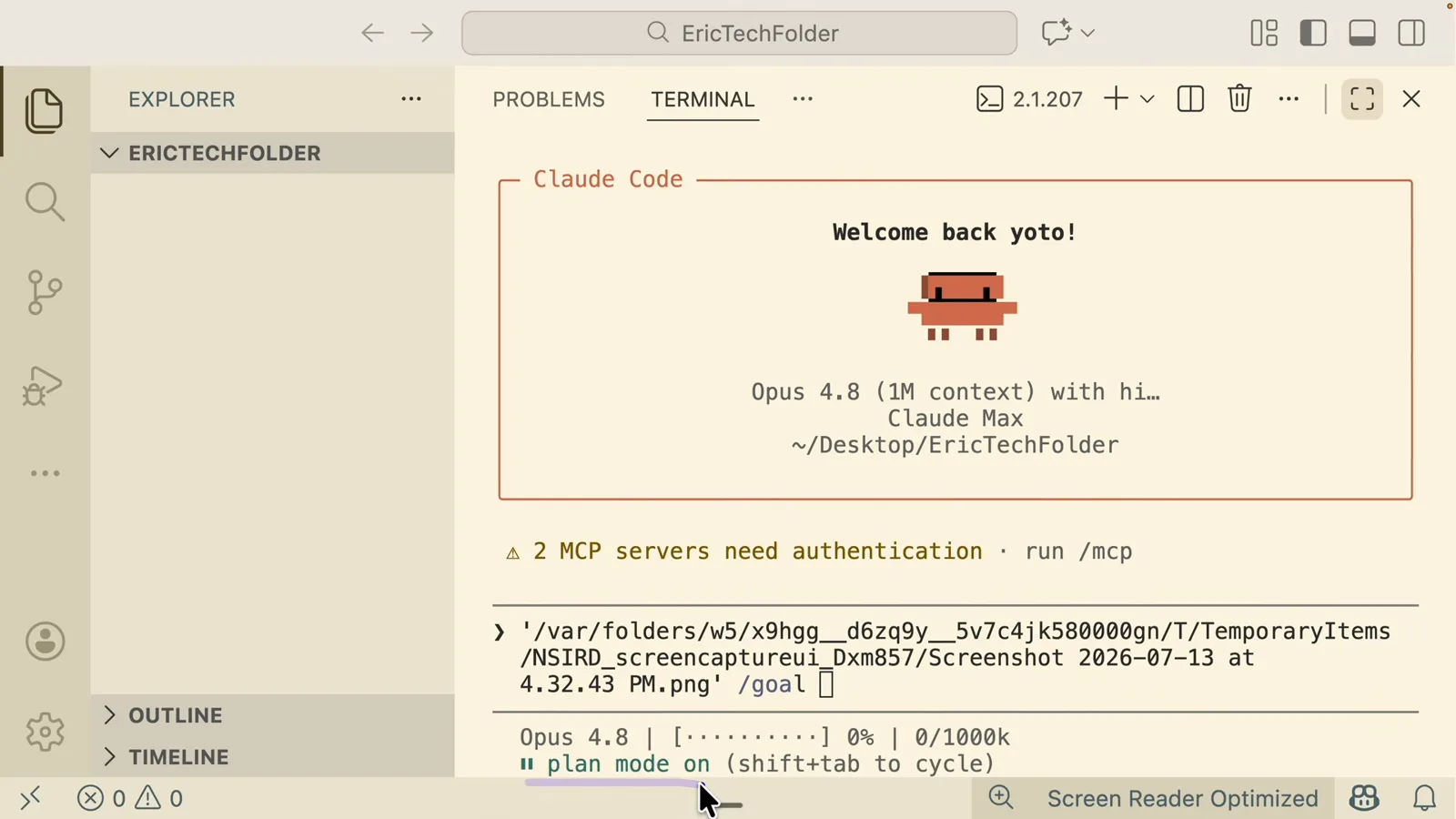
Task: Open errors and warnings status count
Action: [130, 798]
